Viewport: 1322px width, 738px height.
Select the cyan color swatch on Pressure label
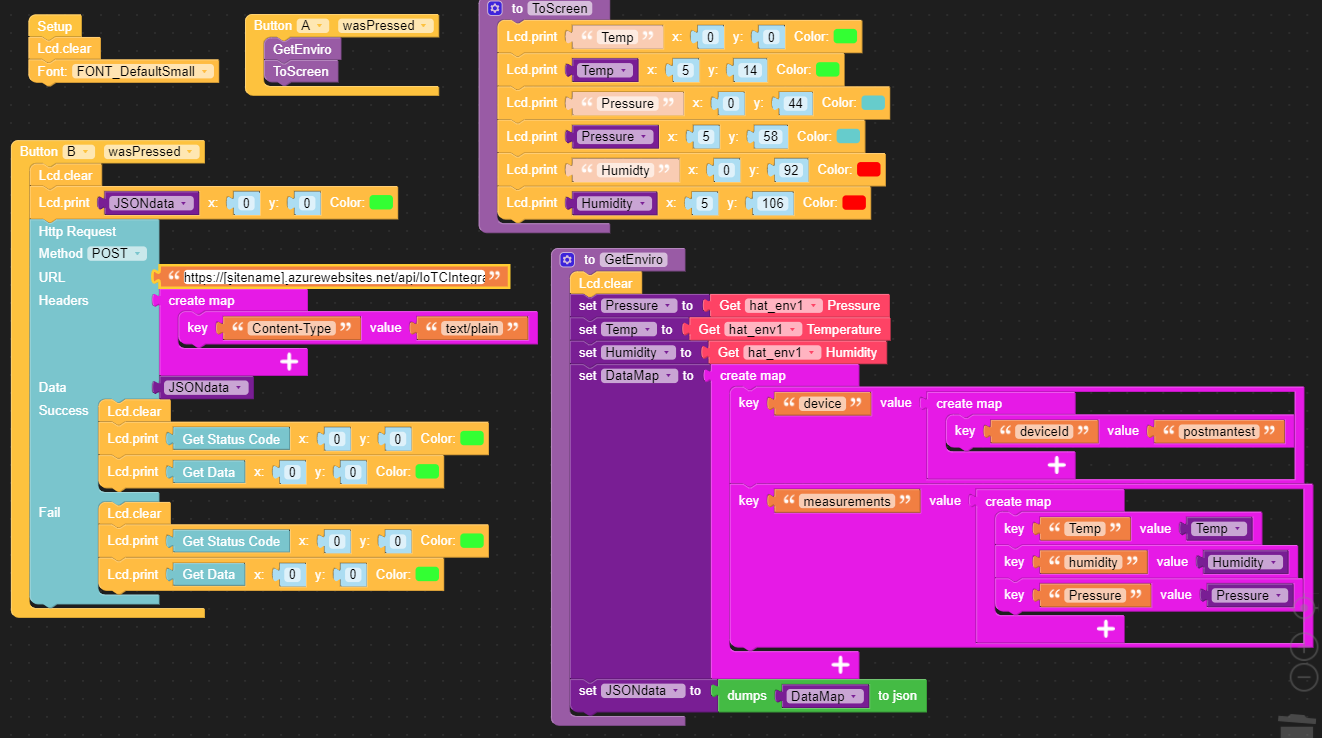872,103
